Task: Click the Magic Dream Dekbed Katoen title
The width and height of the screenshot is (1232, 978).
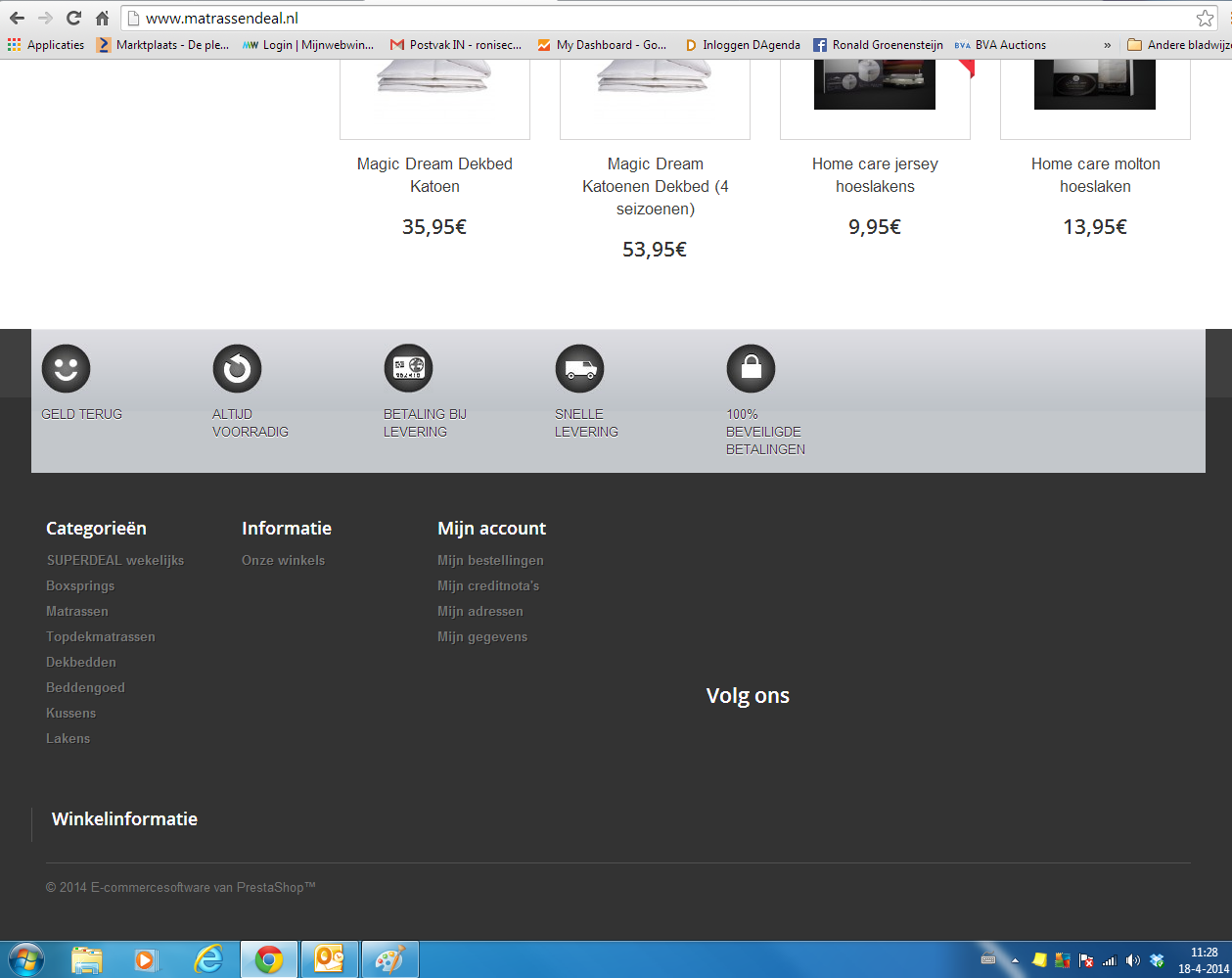Action: point(434,175)
